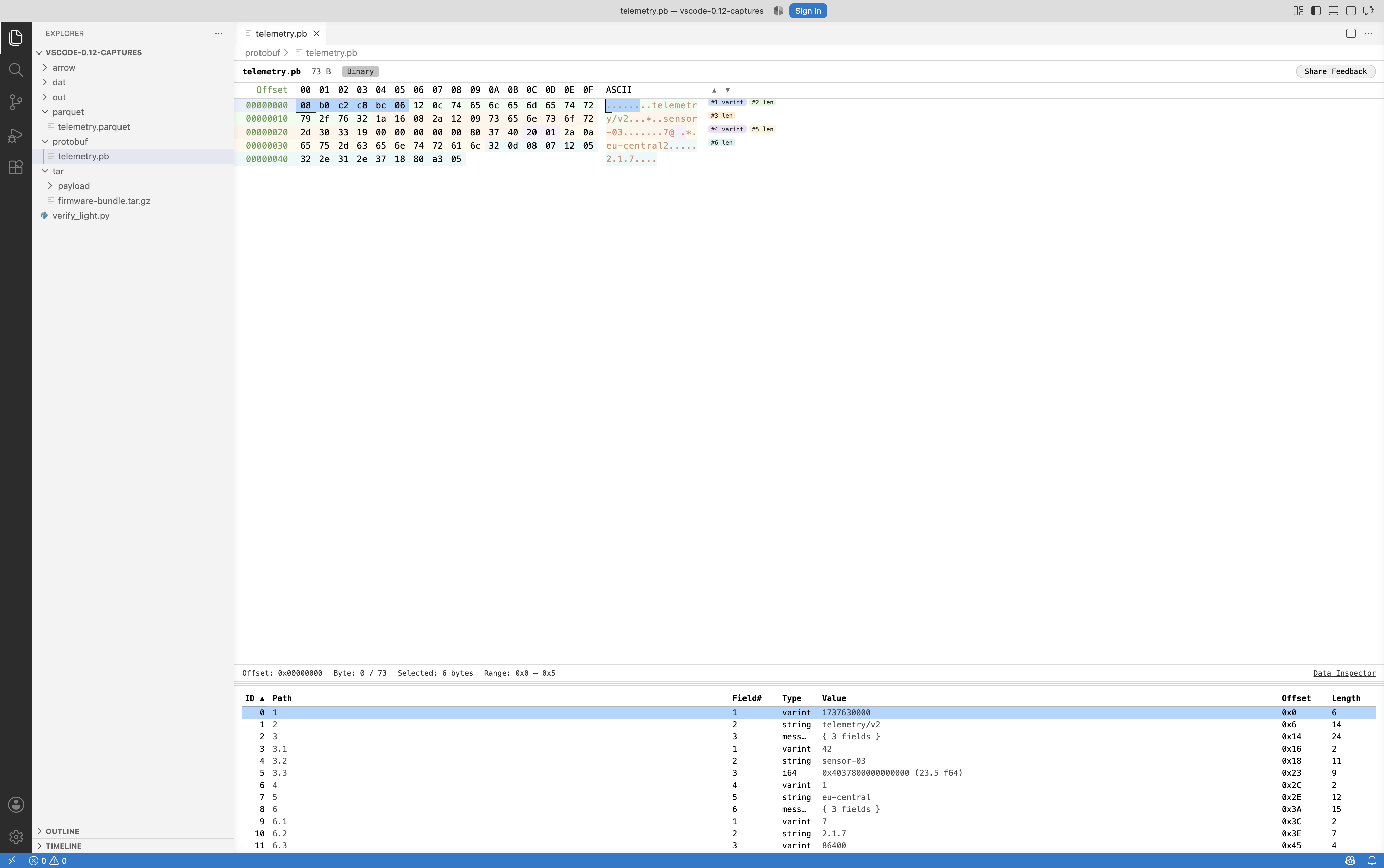Click the Copilot icon beside Sign In
This screenshot has width=1384, height=868.
pyautogui.click(x=778, y=11)
